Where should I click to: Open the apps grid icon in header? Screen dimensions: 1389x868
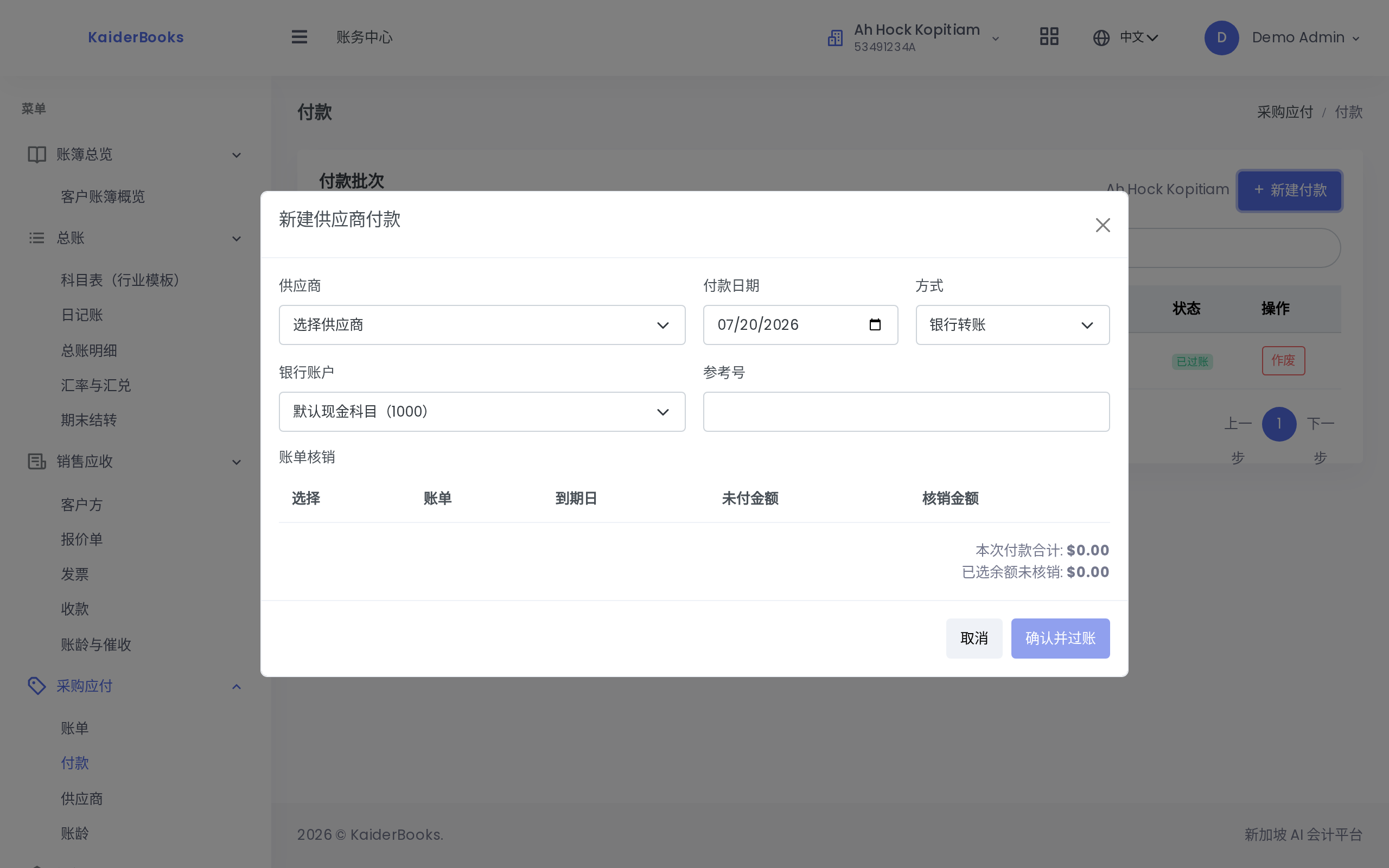[1049, 37]
